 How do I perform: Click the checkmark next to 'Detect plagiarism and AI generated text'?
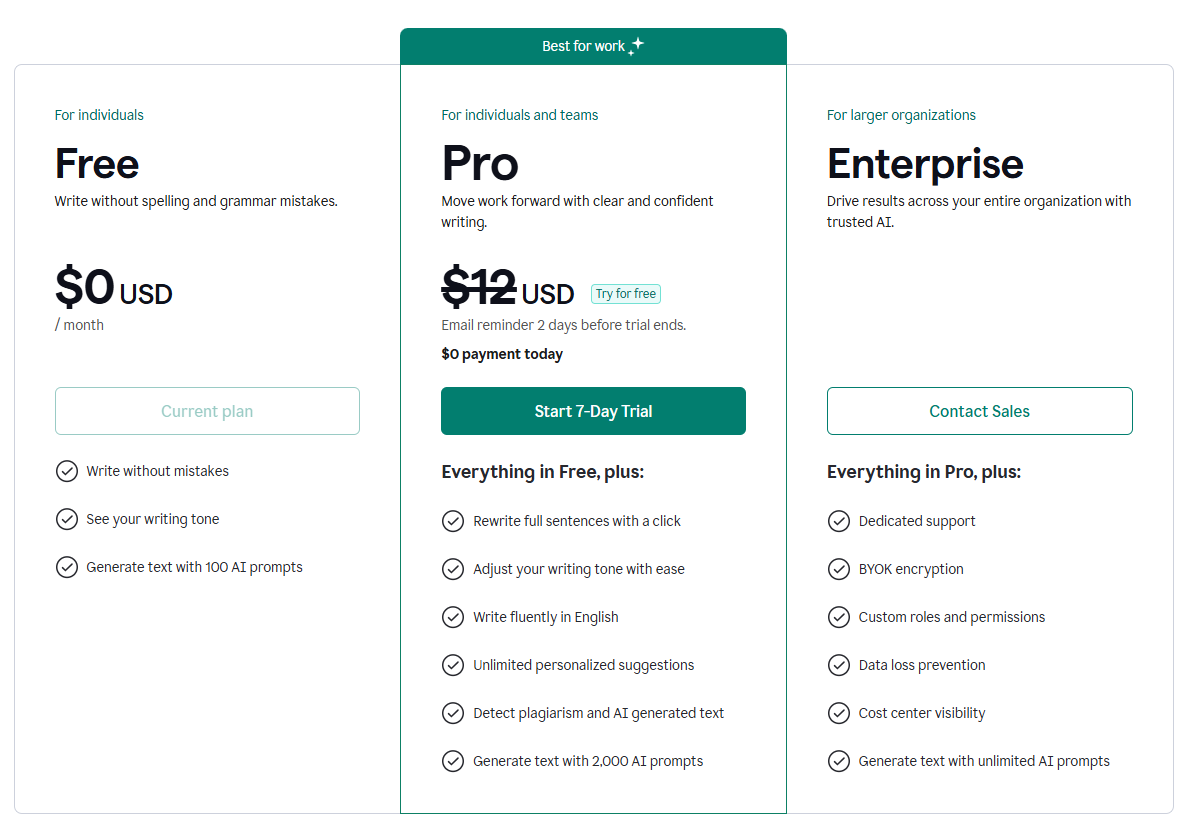point(453,712)
